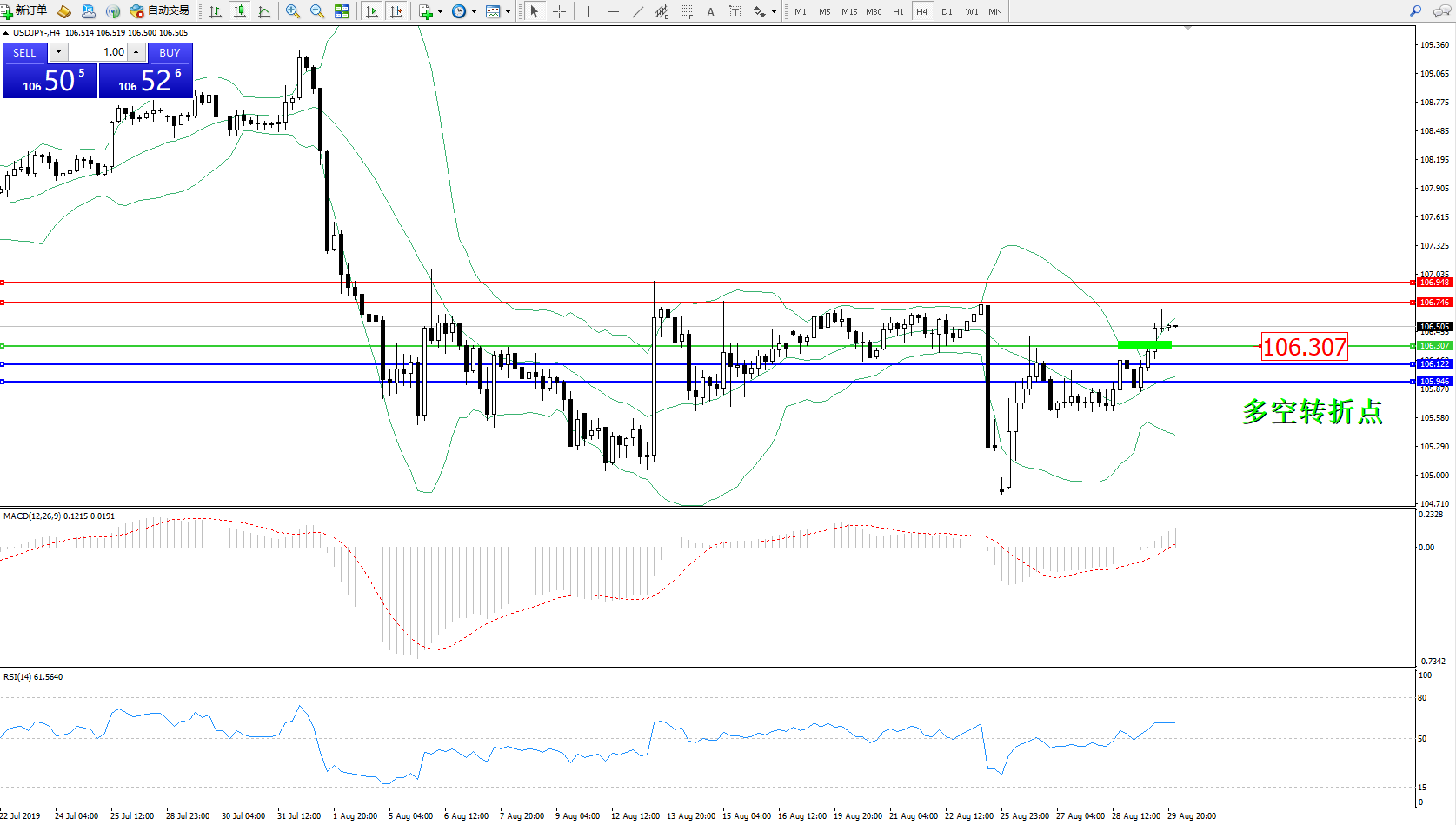
Task: Pick the horizontal line drawing tool
Action: click(x=614, y=11)
